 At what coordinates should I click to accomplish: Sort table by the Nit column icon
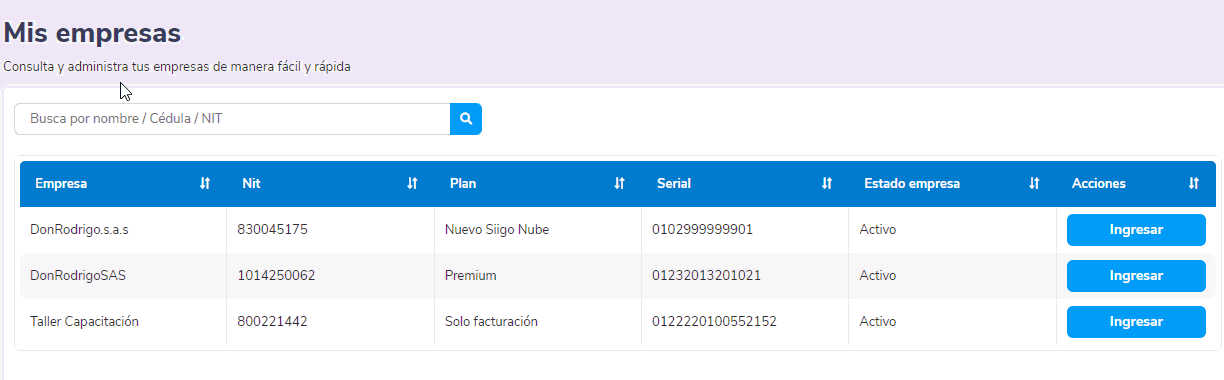[x=412, y=184]
